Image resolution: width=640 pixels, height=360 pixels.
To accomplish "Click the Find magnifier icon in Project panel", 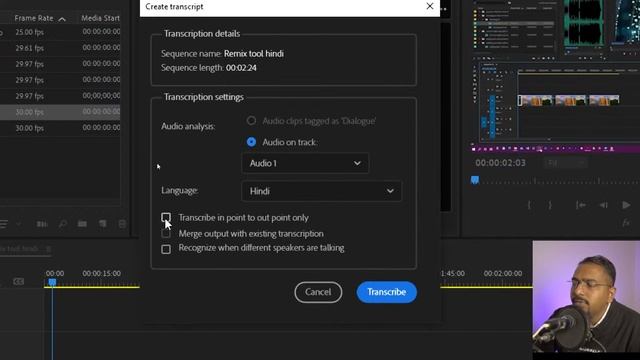I will [62, 224].
